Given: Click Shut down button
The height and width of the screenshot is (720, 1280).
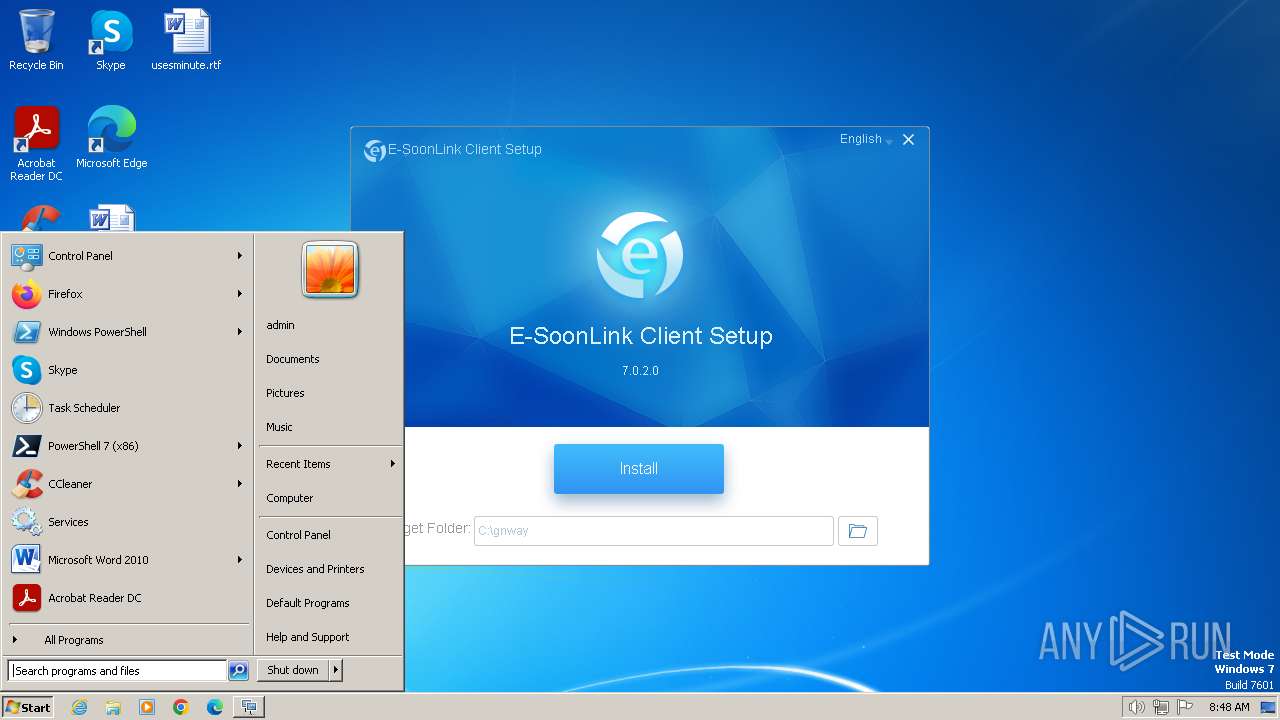Looking at the screenshot, I should 293,670.
